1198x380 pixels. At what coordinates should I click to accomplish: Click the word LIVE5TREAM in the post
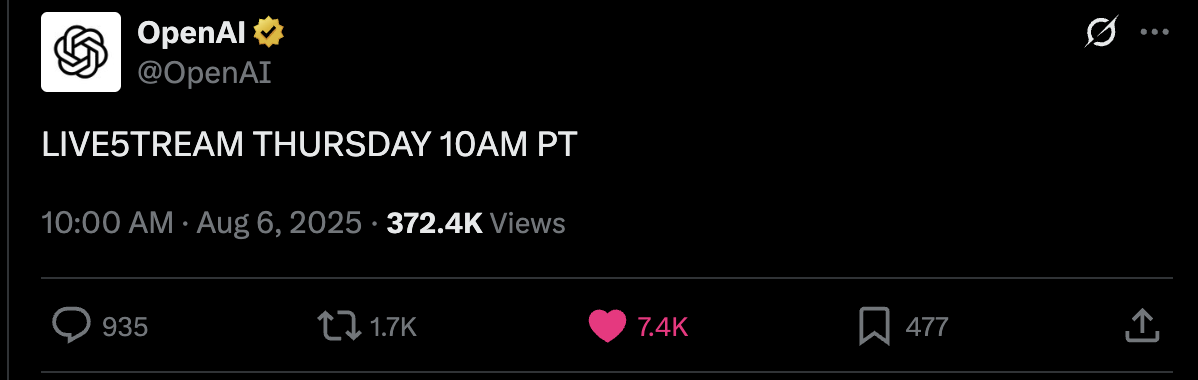[143, 145]
